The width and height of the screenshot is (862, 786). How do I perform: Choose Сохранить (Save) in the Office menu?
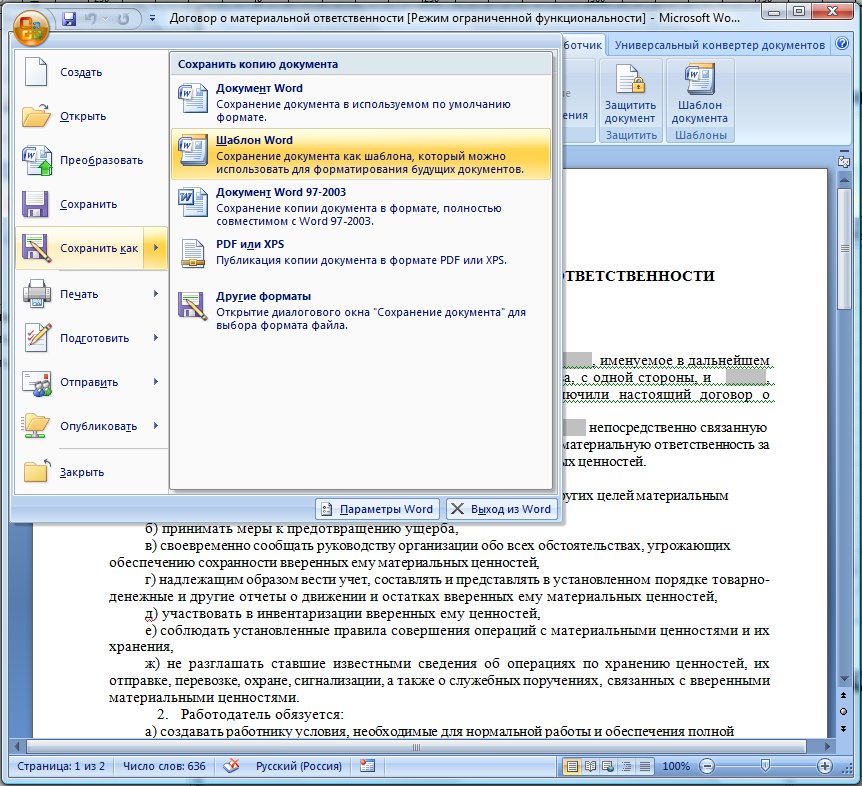(91, 204)
